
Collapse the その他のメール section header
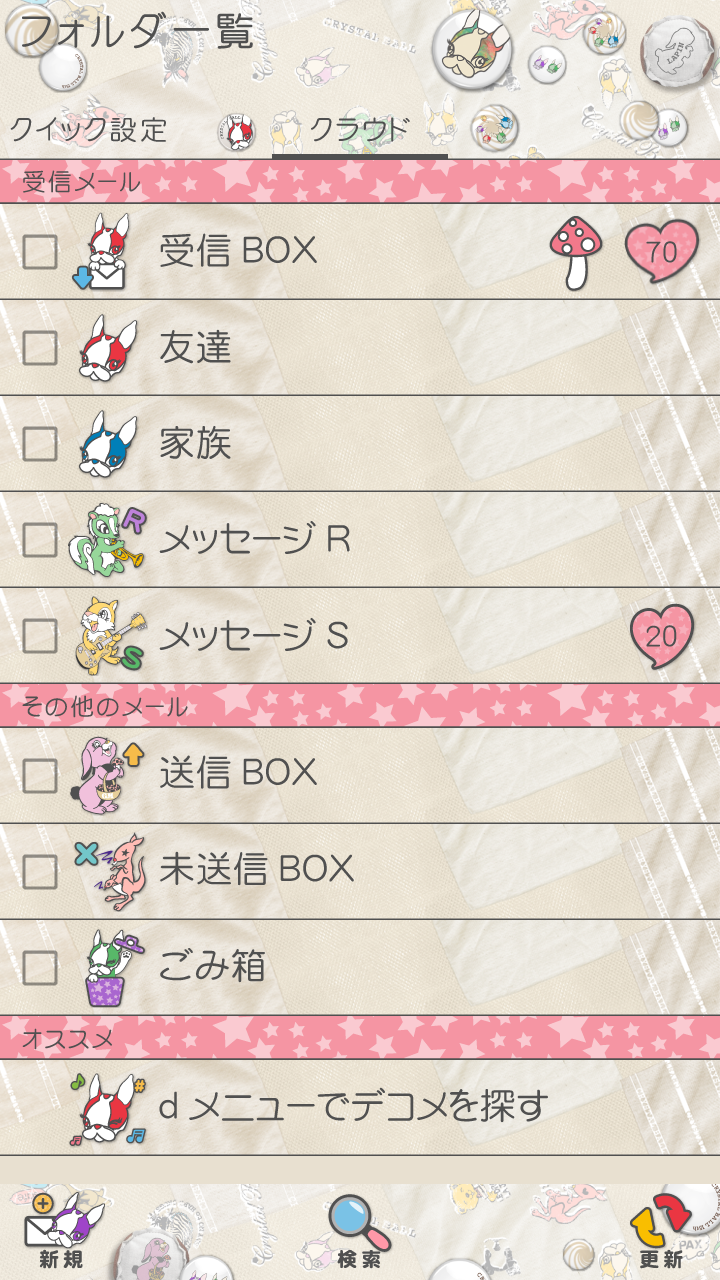click(x=360, y=706)
